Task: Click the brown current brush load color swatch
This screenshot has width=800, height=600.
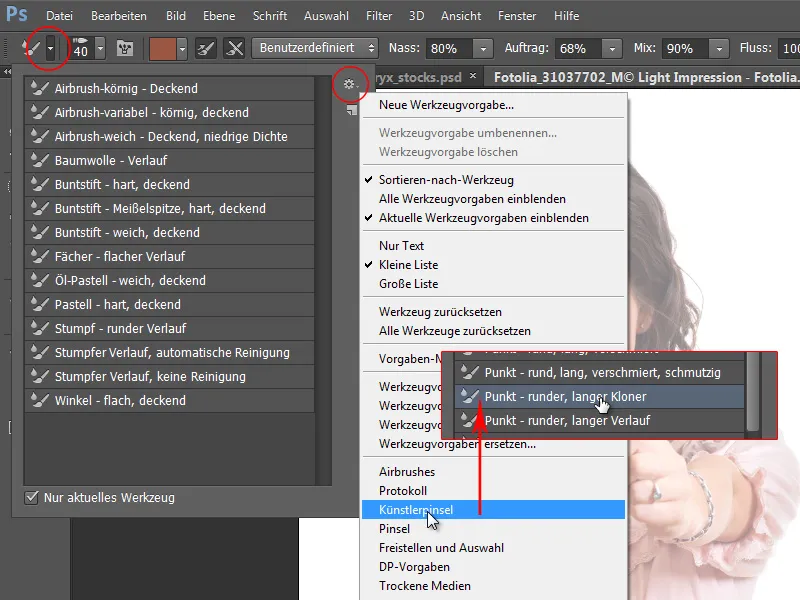Action: [164, 48]
